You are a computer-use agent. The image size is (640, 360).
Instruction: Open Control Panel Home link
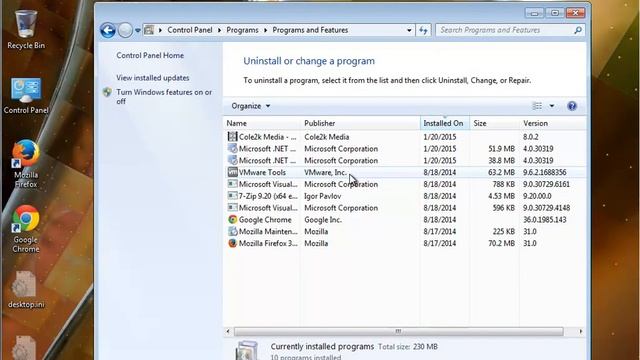click(x=150, y=56)
